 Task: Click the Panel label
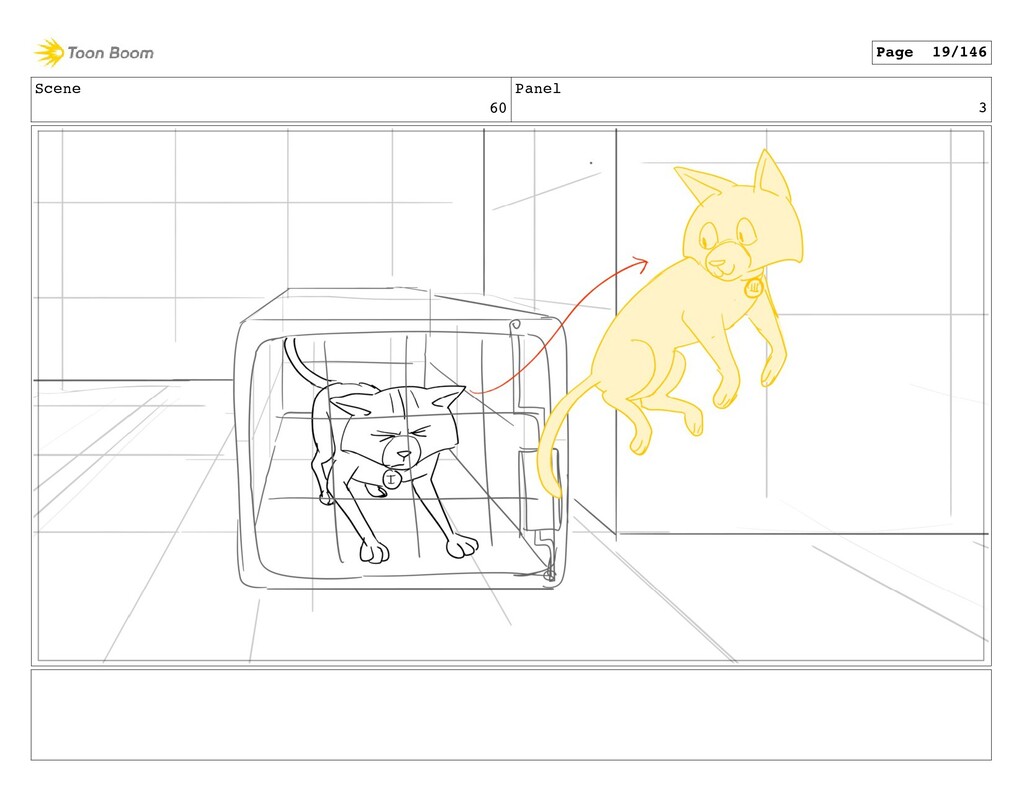pyautogui.click(x=537, y=89)
